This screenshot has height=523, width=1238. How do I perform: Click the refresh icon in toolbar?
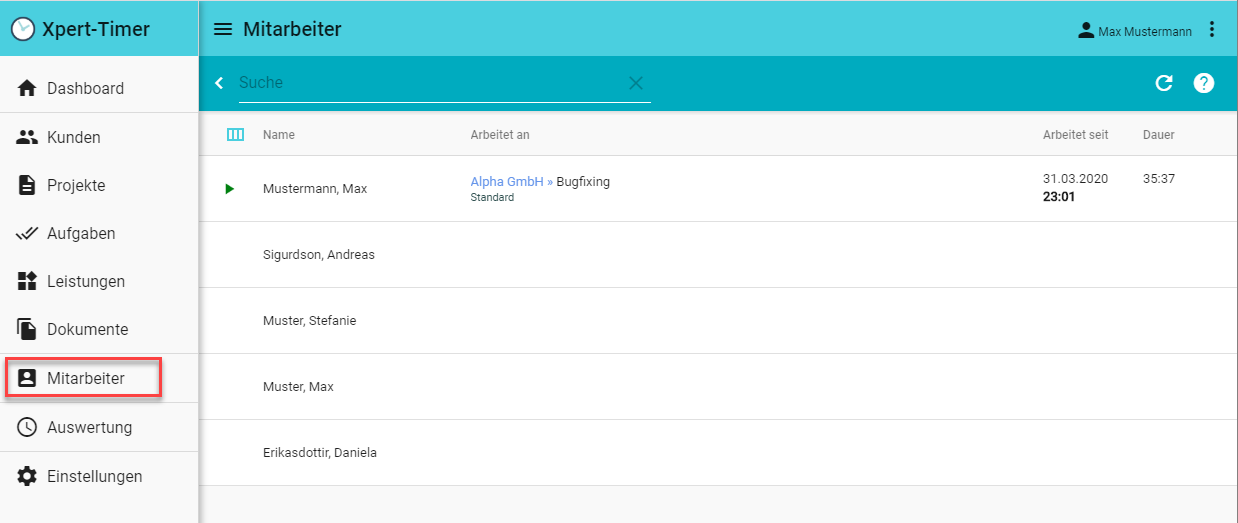(1163, 83)
